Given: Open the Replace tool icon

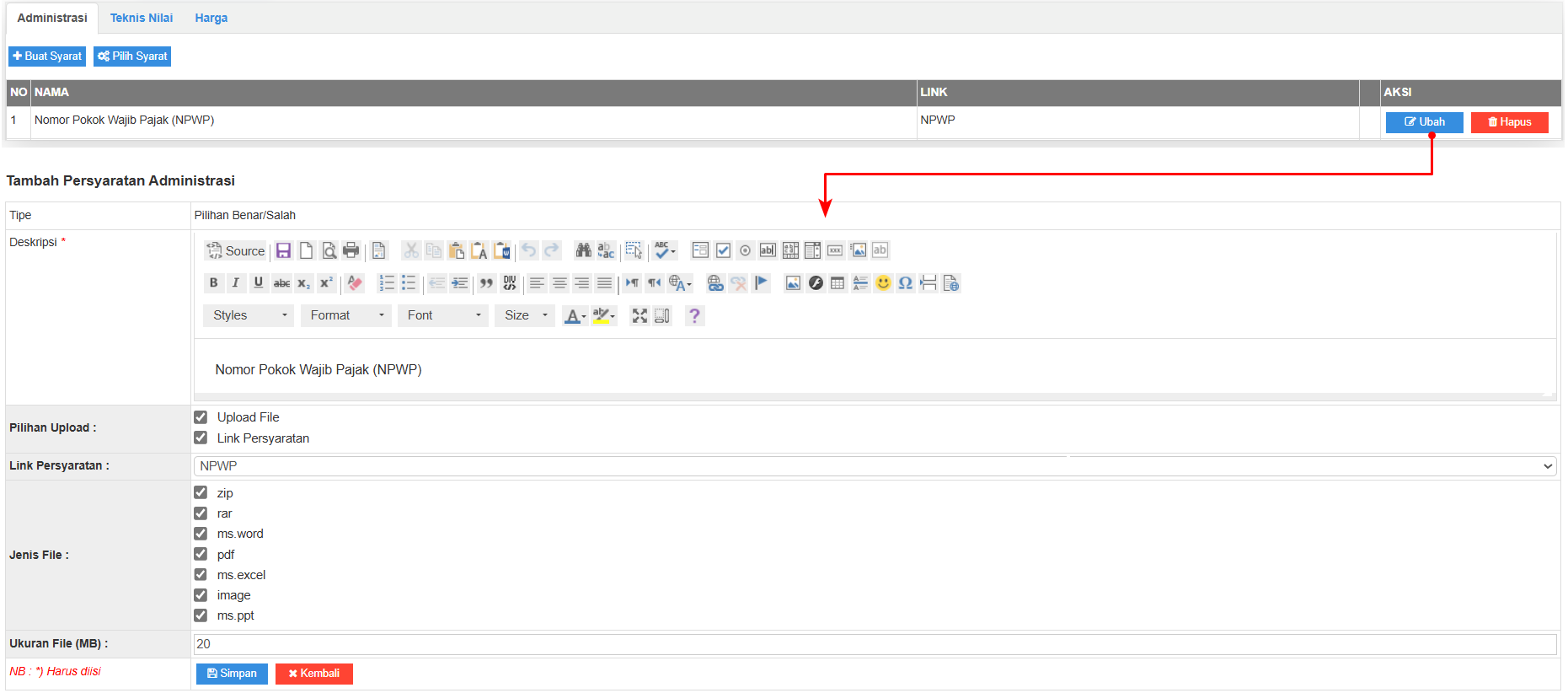Looking at the screenshot, I should (606, 250).
